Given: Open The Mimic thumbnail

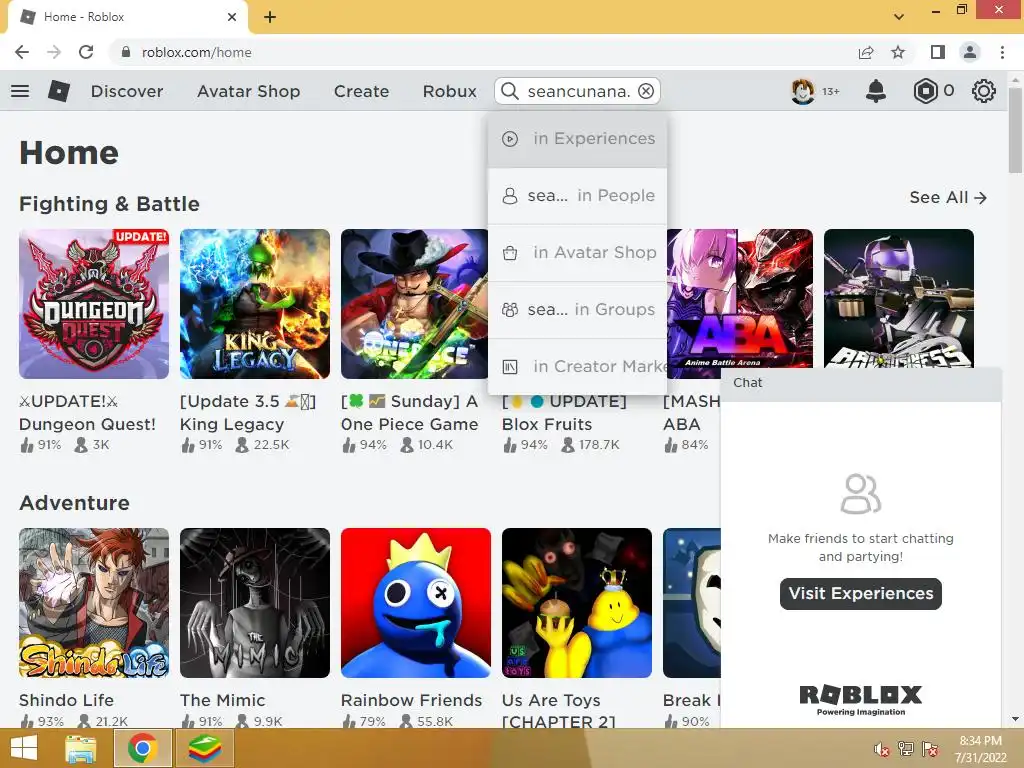Looking at the screenshot, I should (255, 603).
